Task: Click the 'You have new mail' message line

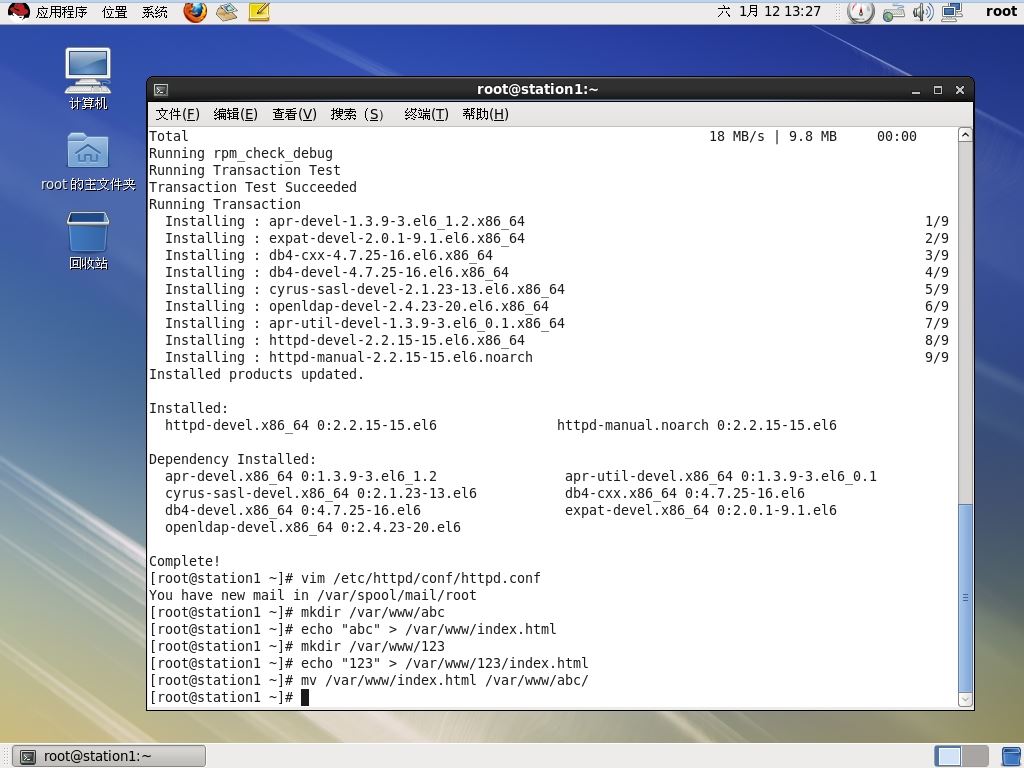Action: [x=313, y=596]
